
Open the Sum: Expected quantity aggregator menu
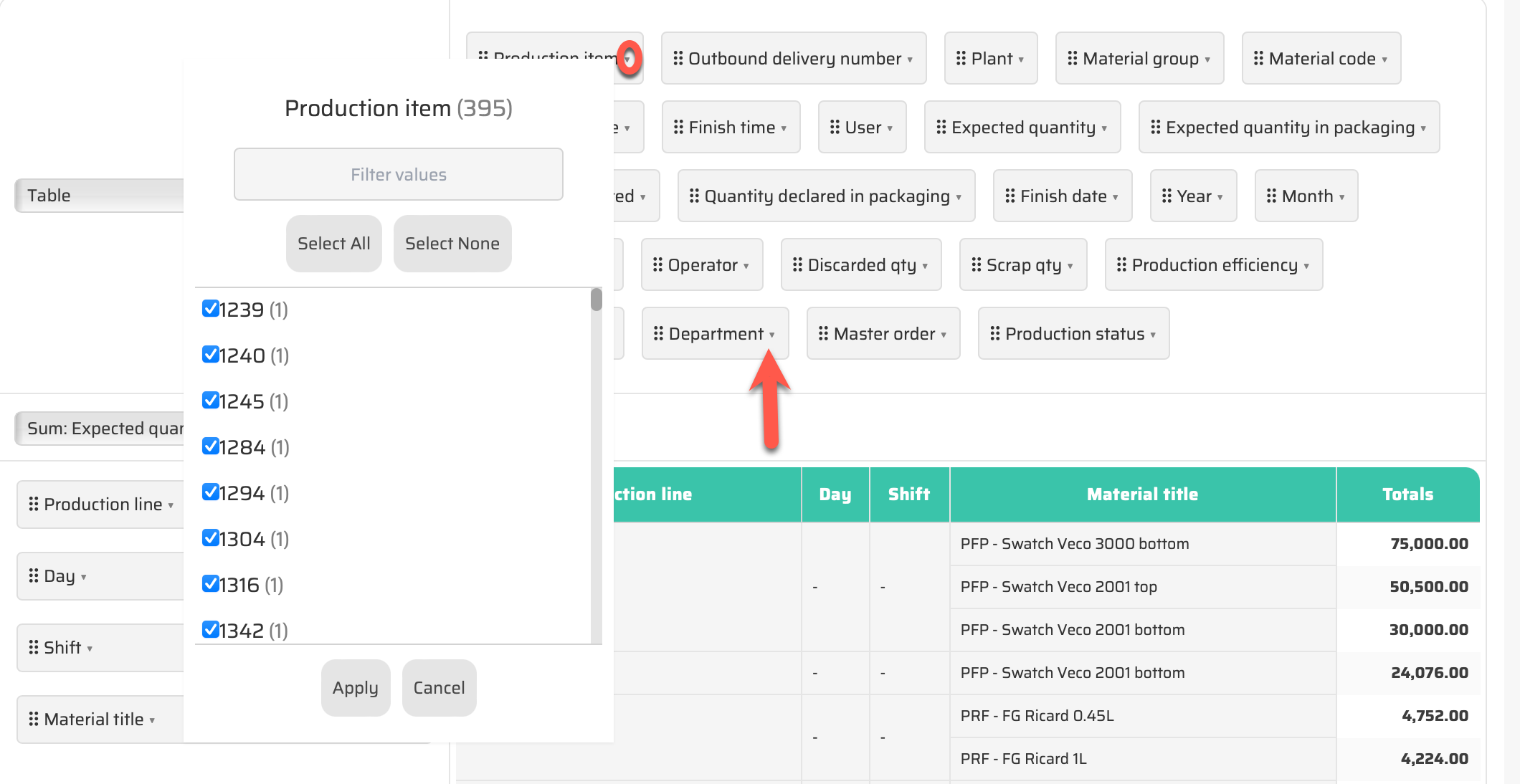(100, 429)
